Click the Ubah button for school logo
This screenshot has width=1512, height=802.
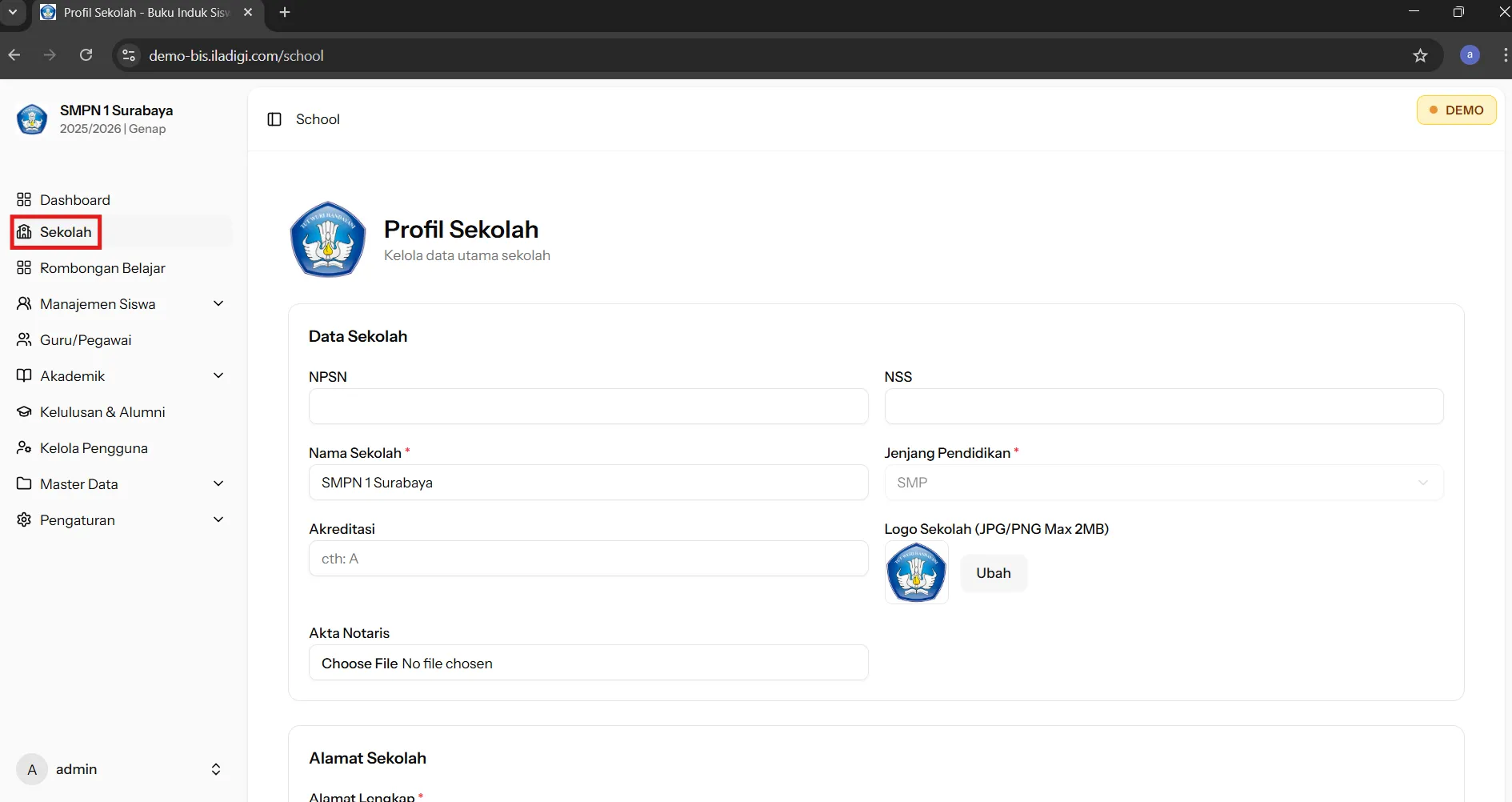click(994, 573)
